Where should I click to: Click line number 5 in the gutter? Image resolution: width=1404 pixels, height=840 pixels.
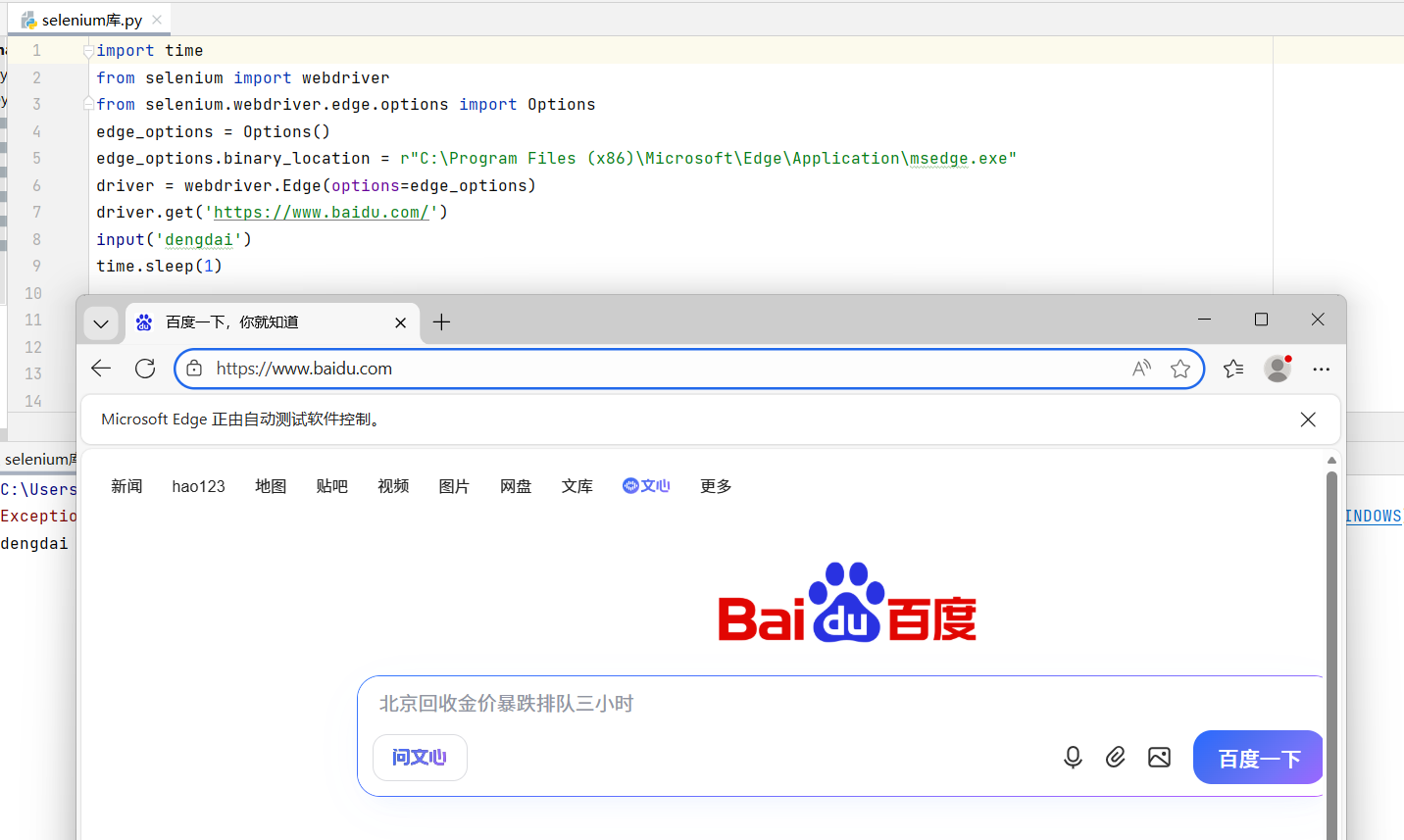pyautogui.click(x=36, y=158)
